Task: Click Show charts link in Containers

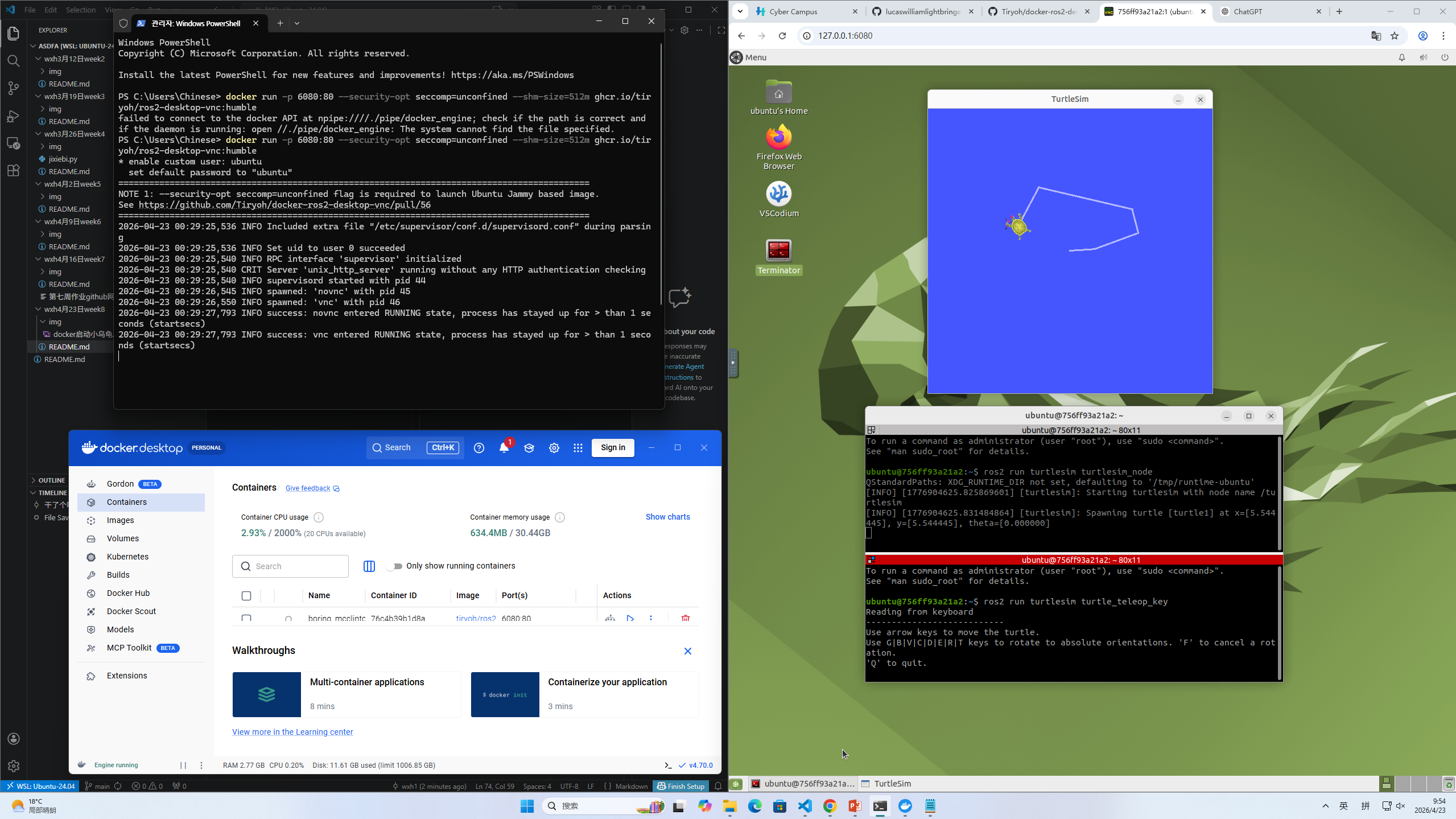Action: tap(667, 517)
